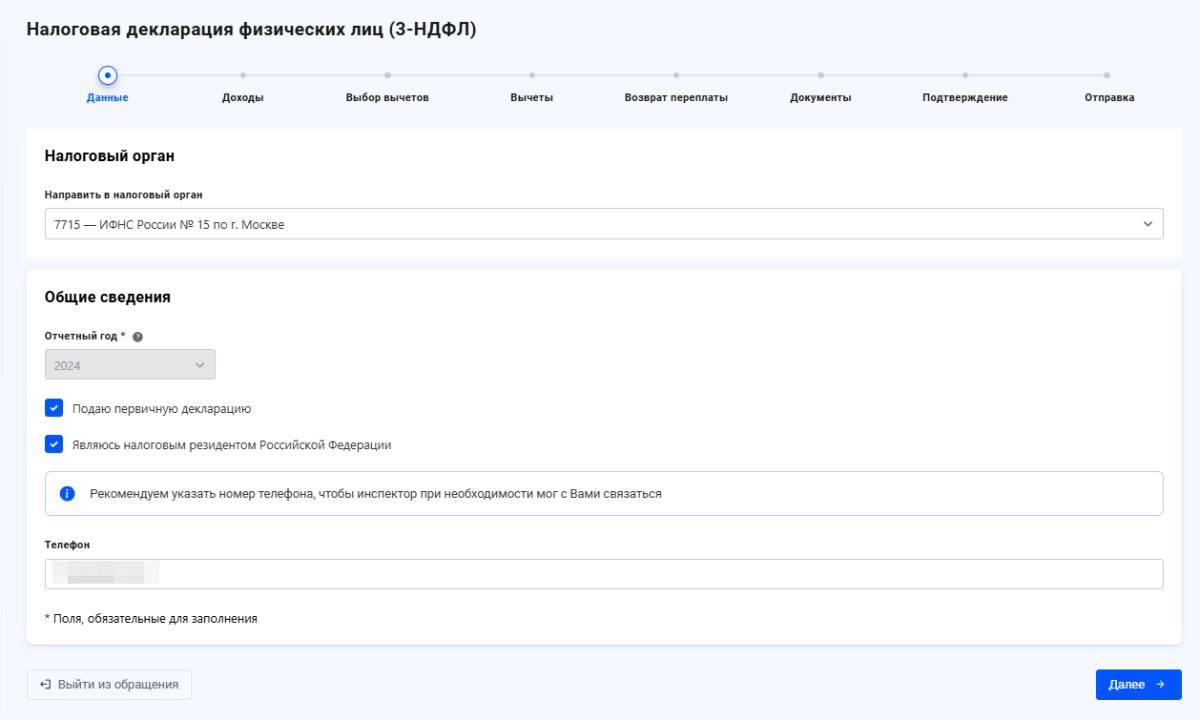1200x720 pixels.
Task: Click the chevron arrow of tax authority selector
Action: pyautogui.click(x=1147, y=224)
